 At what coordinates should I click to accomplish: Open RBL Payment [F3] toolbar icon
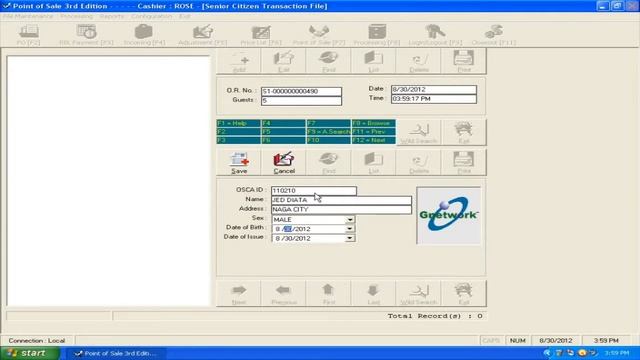point(86,34)
